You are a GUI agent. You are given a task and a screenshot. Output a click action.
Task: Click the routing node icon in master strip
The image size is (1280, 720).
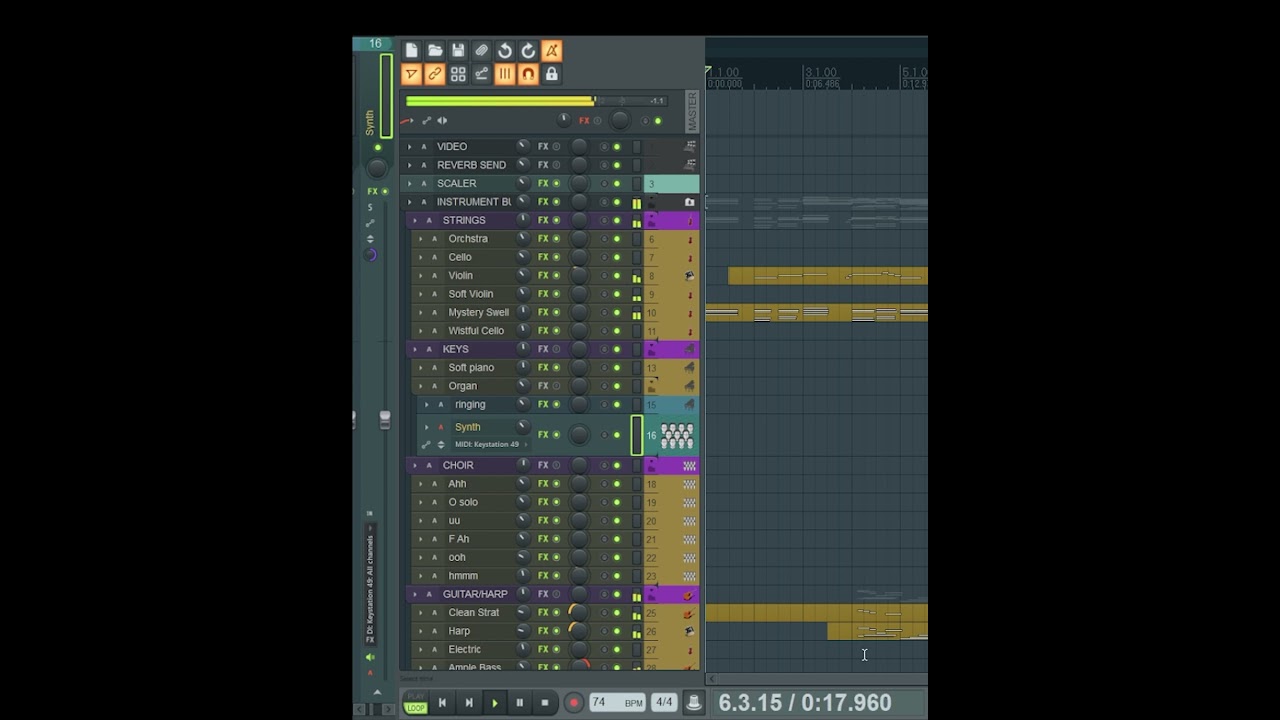click(x=426, y=121)
